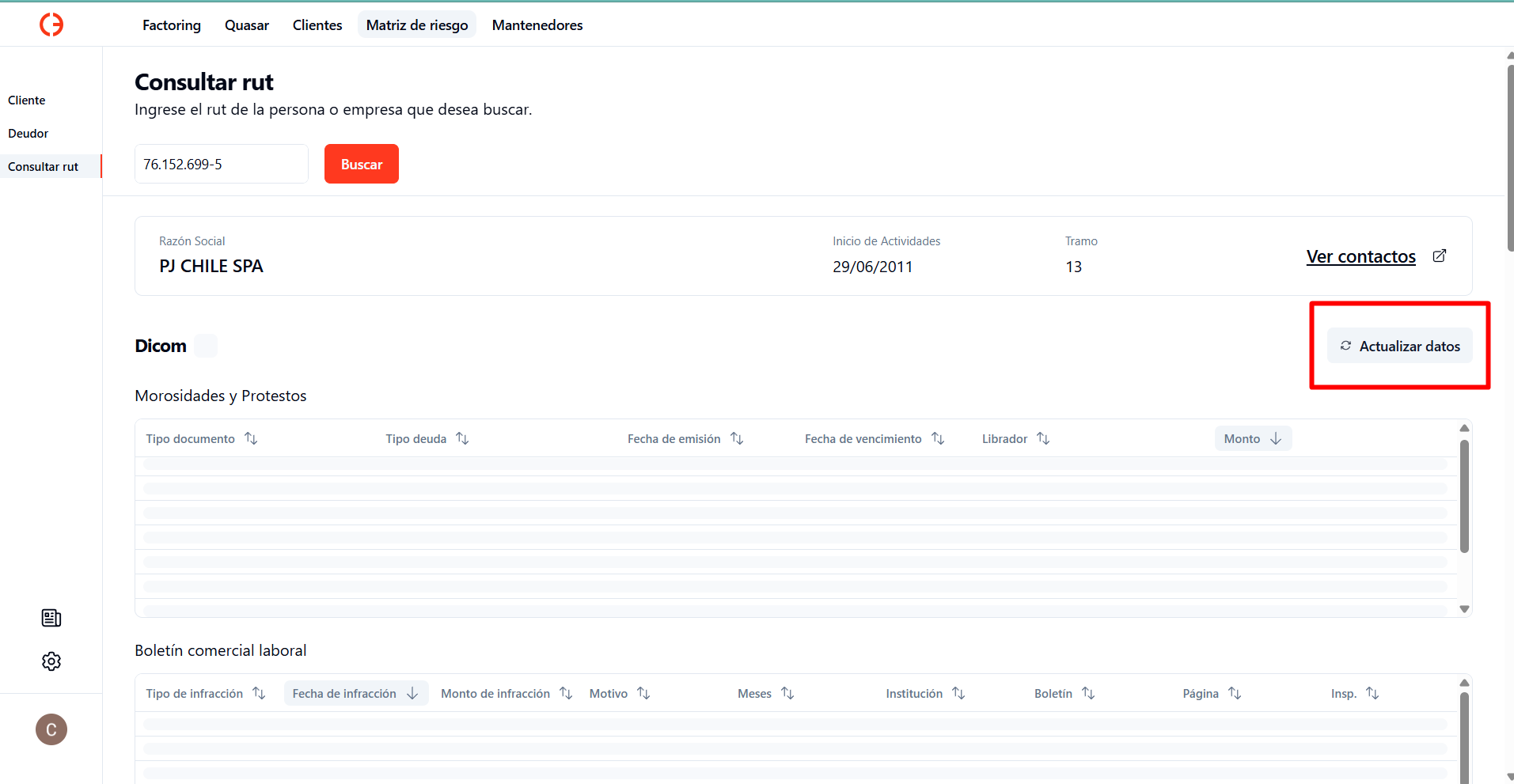This screenshot has height=784, width=1514.
Task: Open the news document sidebar icon
Action: [x=51, y=618]
